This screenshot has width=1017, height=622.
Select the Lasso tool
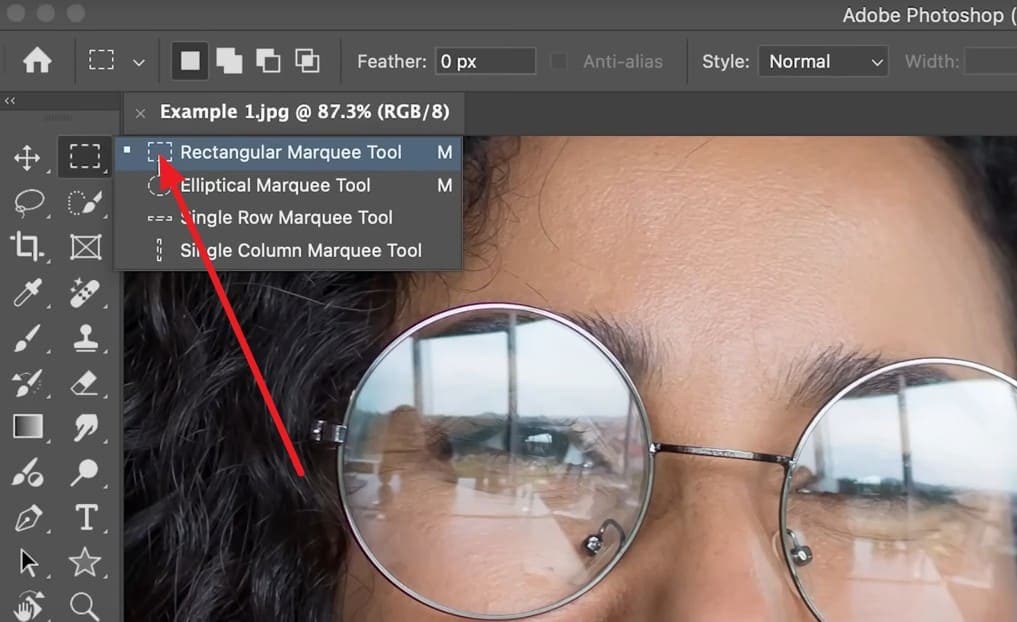point(29,202)
